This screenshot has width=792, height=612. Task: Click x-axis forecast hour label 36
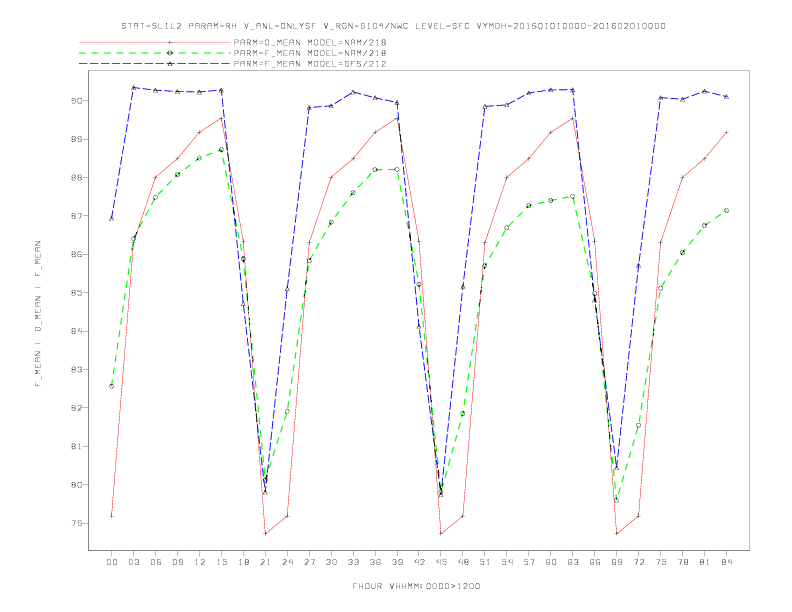[x=375, y=562]
